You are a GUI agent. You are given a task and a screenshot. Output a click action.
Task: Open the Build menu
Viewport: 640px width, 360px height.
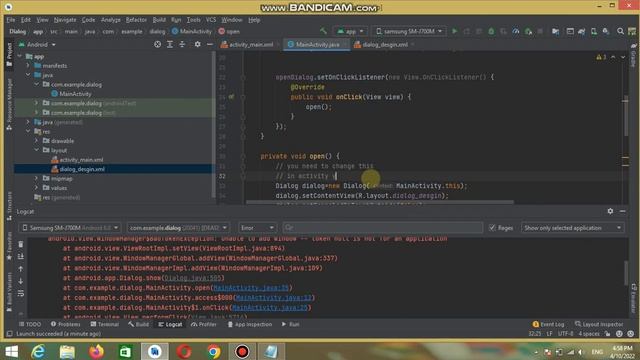(x=159, y=20)
